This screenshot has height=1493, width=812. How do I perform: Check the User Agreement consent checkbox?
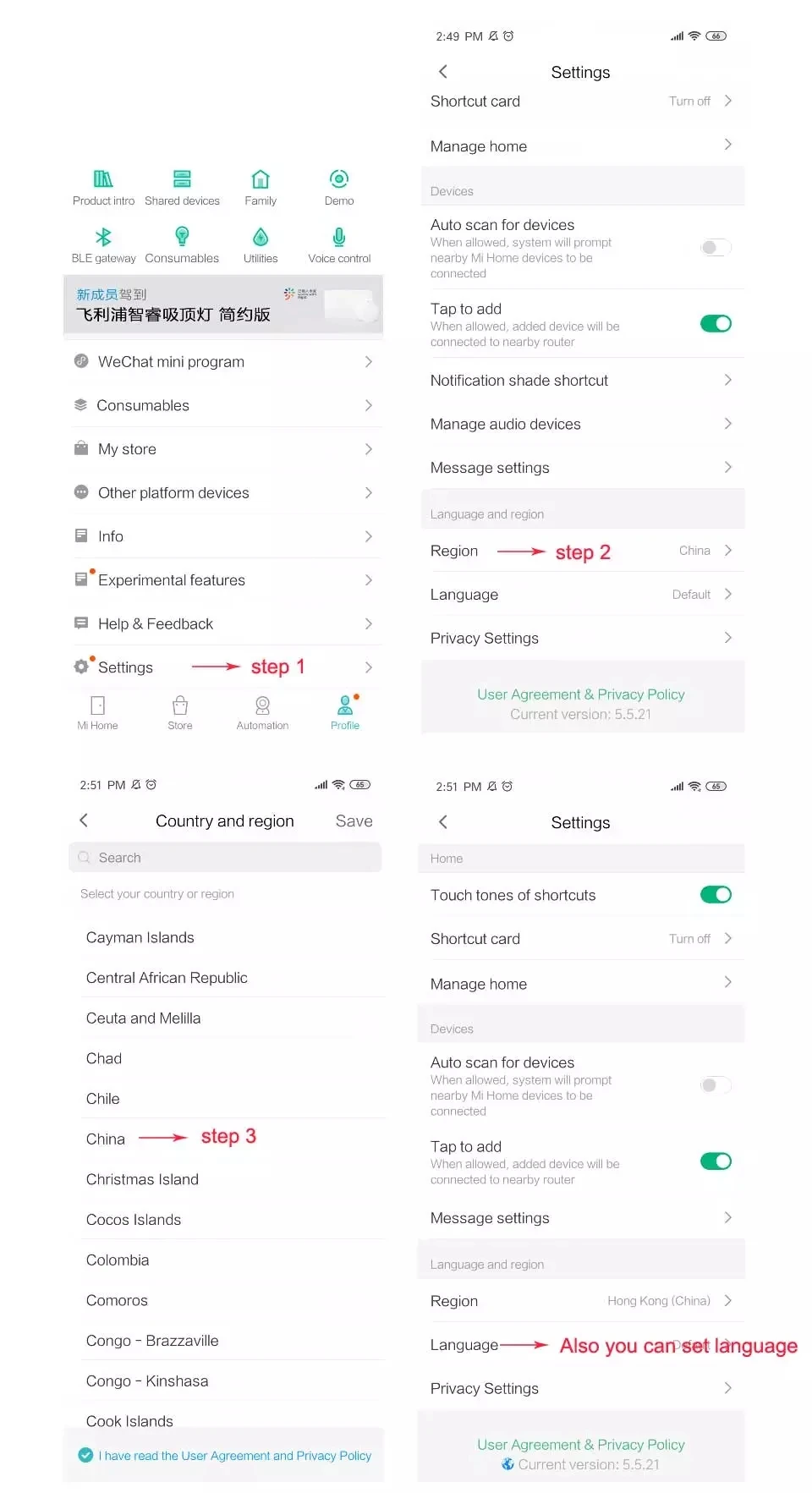(x=85, y=1456)
